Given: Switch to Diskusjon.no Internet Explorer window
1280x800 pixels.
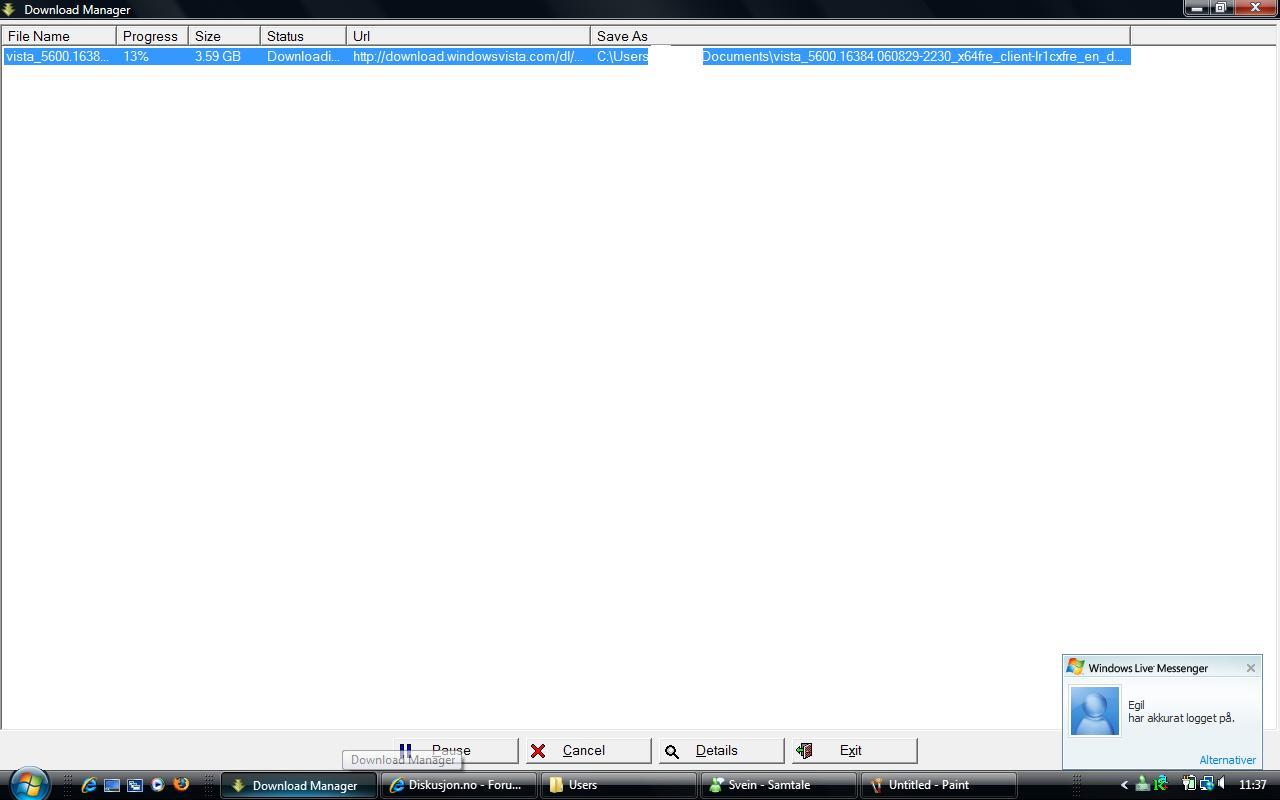Looking at the screenshot, I should point(458,785).
